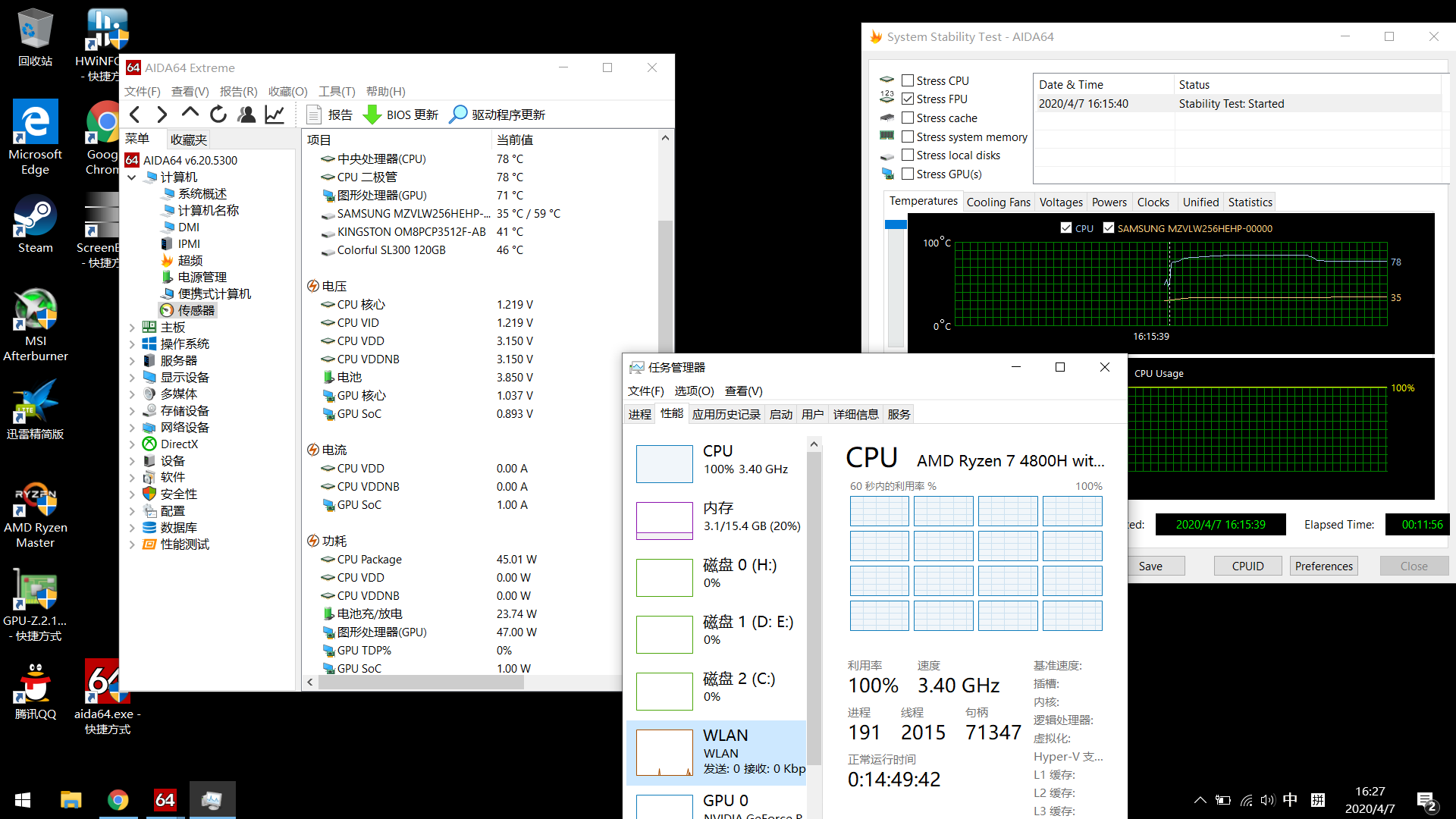1456x819 pixels.
Task: Select the Temperatures tab in System Stability Test
Action: click(x=921, y=201)
